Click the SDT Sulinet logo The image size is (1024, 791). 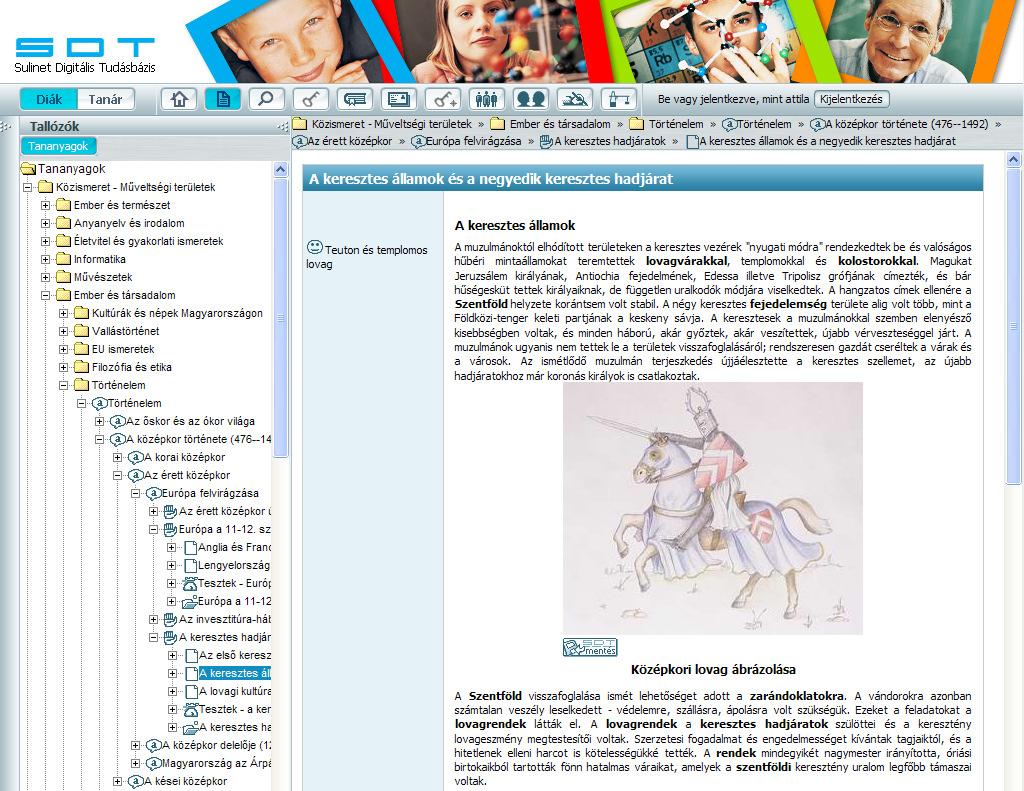85,55
